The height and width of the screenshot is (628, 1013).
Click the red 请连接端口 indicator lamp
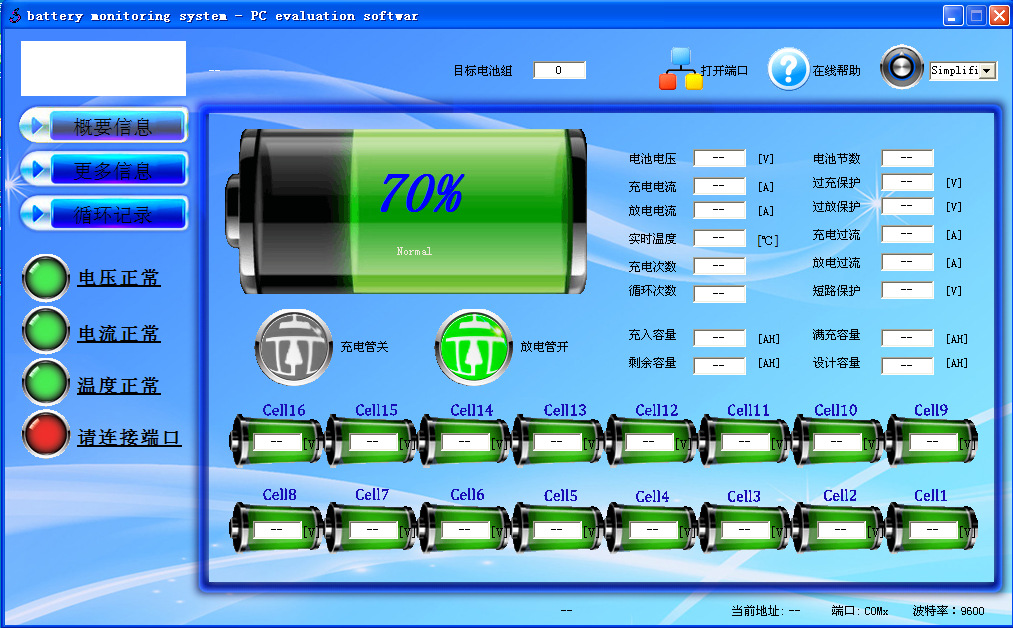point(44,434)
